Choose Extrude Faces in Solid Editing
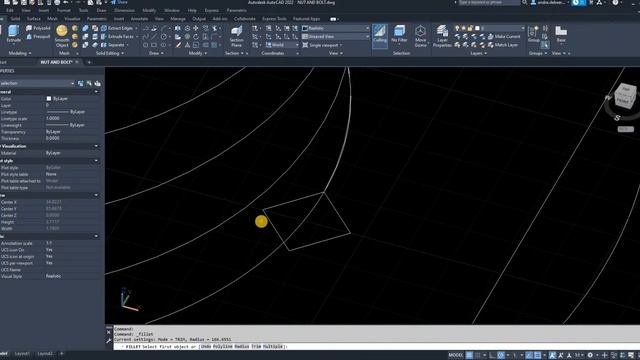Viewport: 640px width, 360px height. coord(119,37)
